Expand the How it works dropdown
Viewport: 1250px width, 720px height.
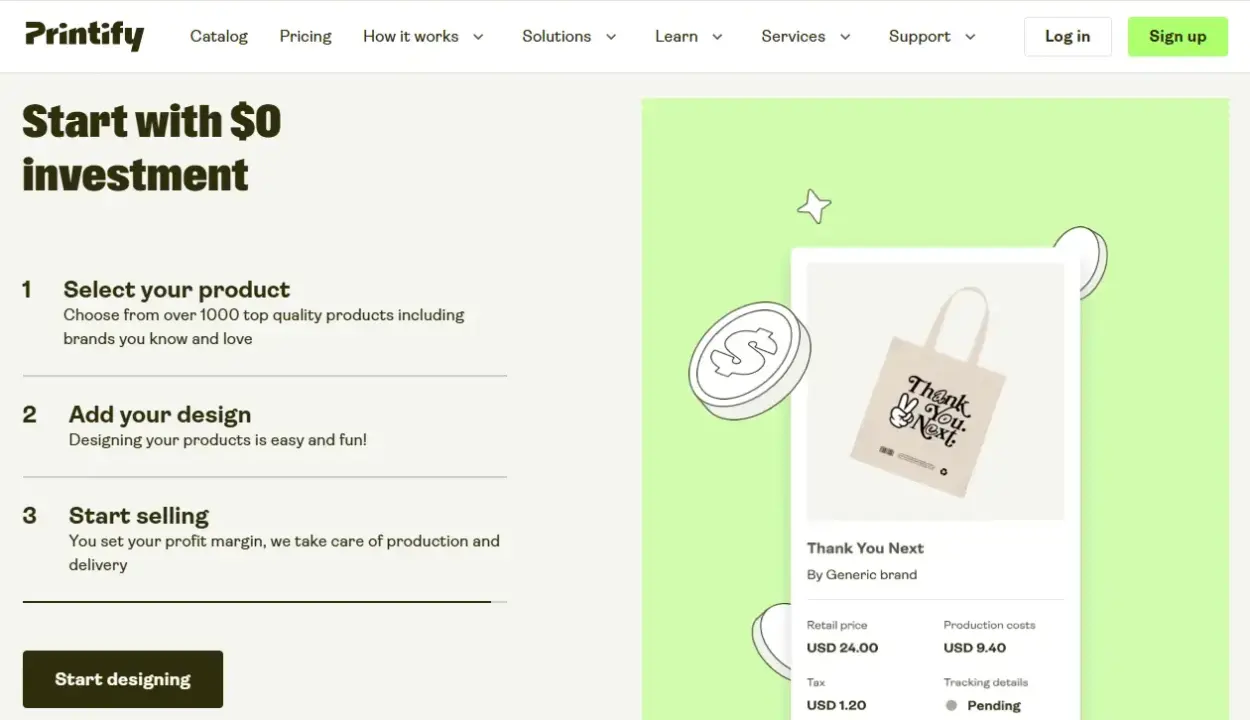coord(423,36)
